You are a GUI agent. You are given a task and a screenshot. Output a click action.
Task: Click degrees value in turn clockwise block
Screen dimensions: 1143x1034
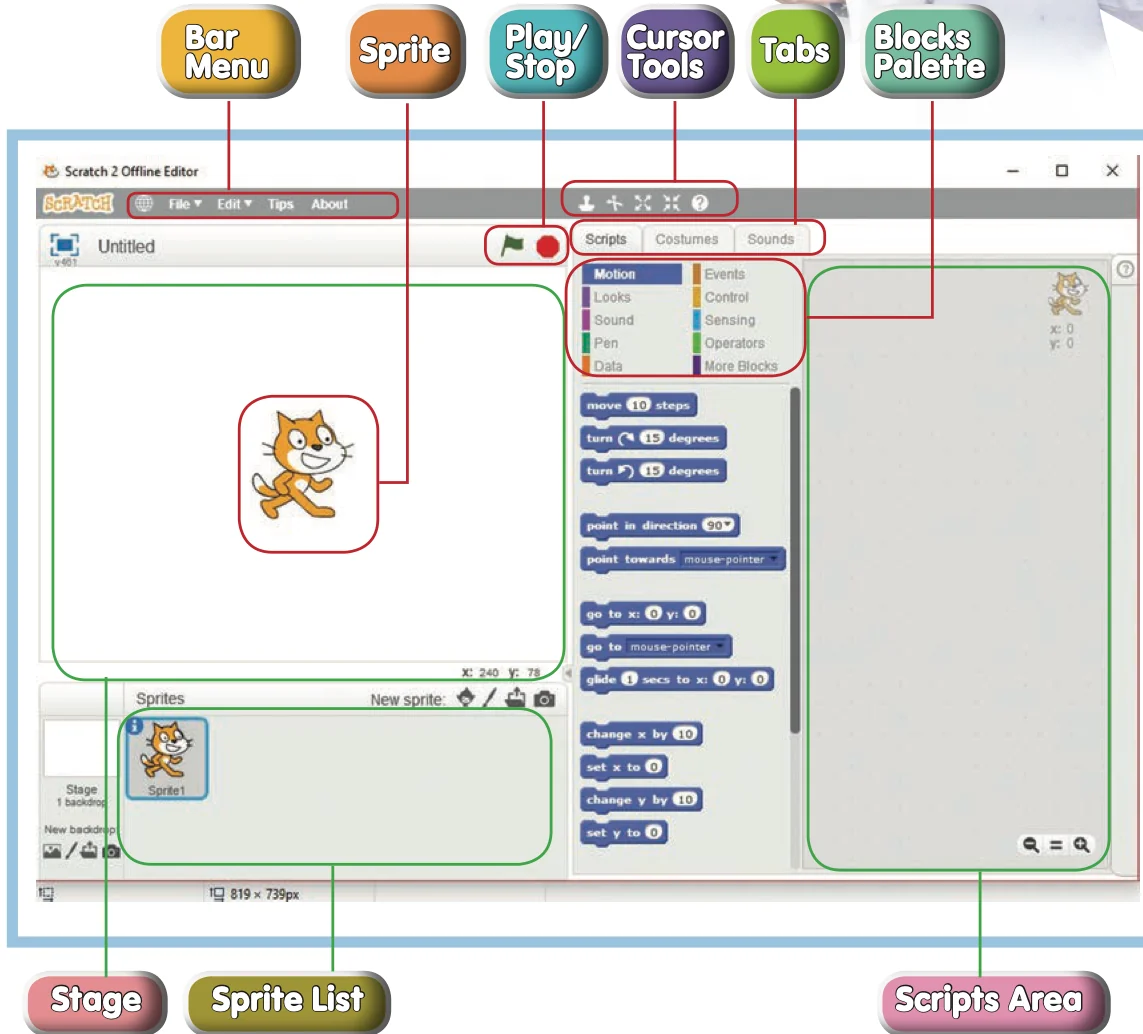(652, 438)
